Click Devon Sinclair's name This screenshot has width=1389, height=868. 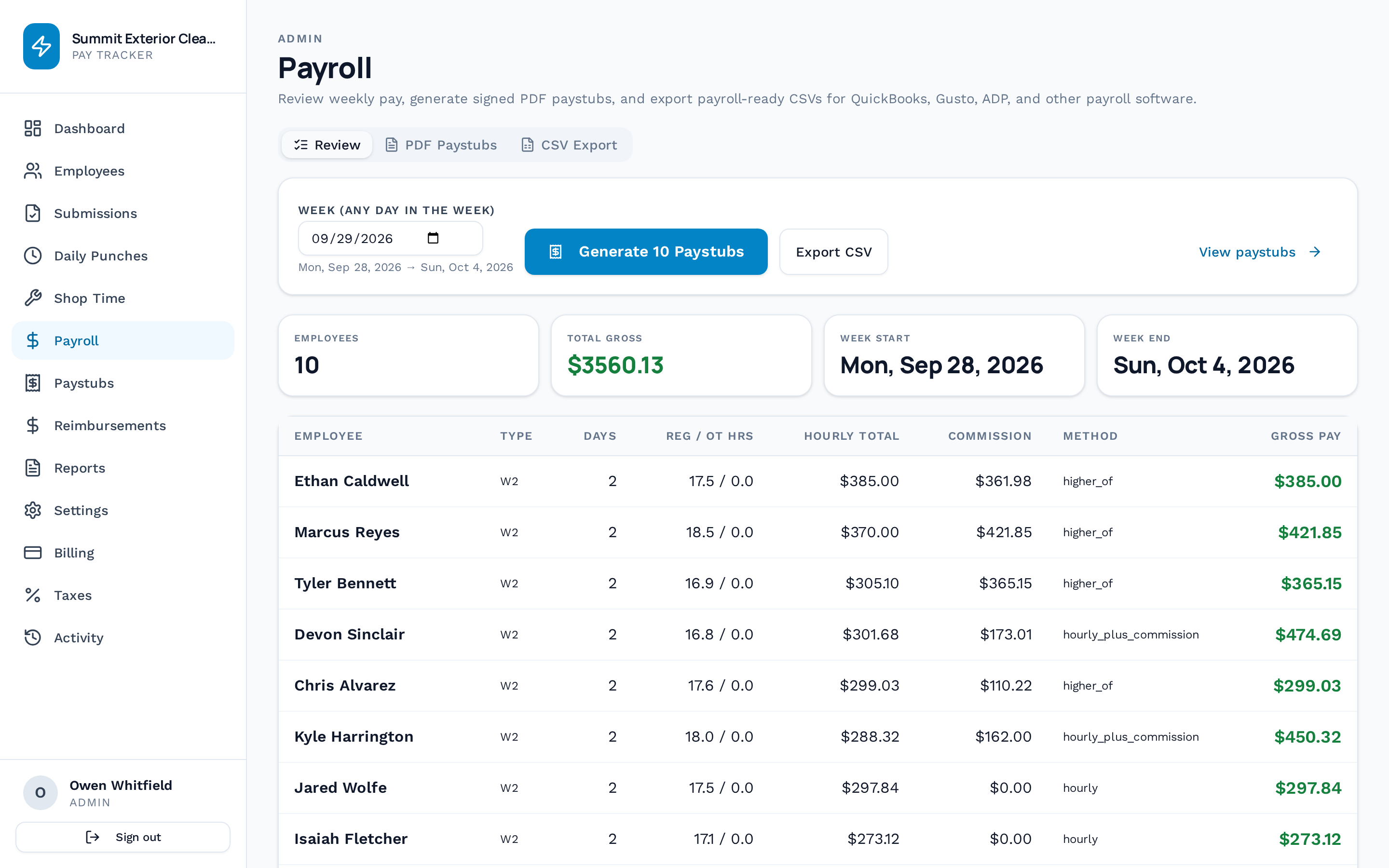[x=349, y=634]
